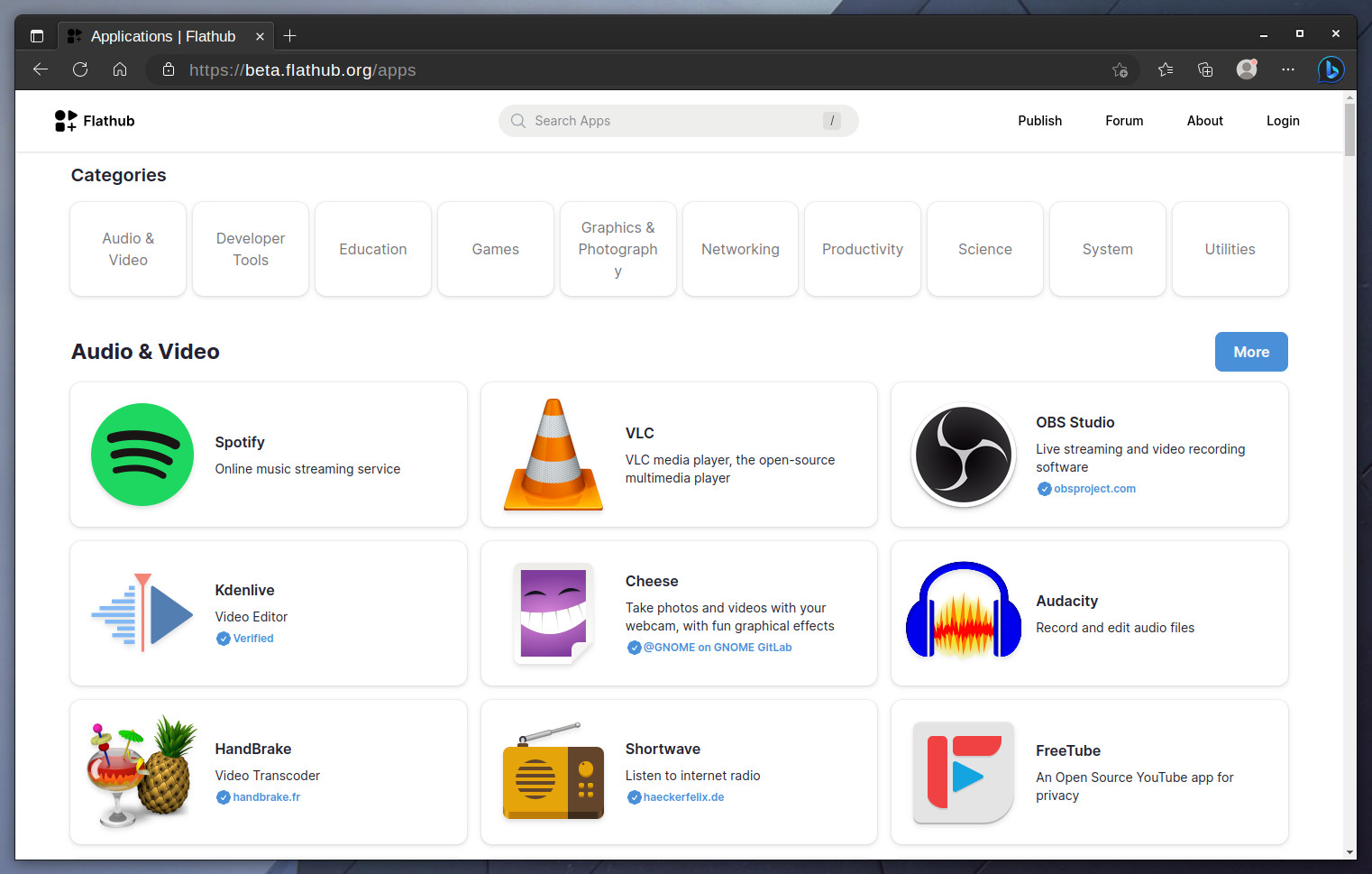This screenshot has height=874, width=1372.
Task: Open the Networking category
Action: (740, 249)
